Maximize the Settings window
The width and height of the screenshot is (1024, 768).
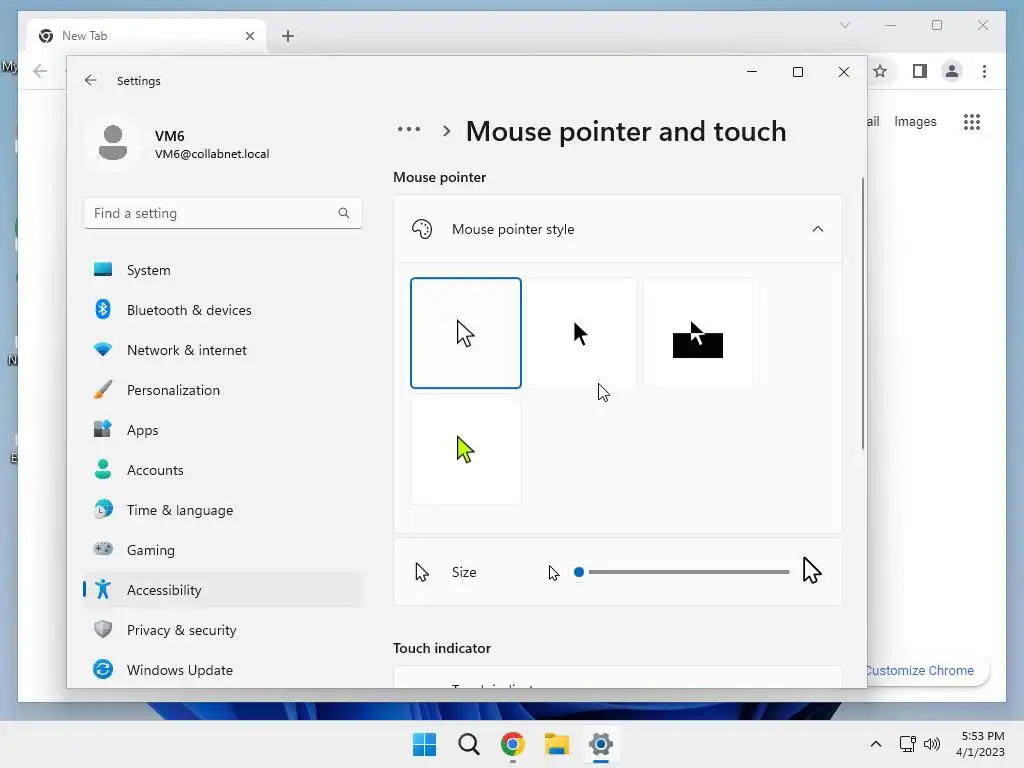(797, 72)
